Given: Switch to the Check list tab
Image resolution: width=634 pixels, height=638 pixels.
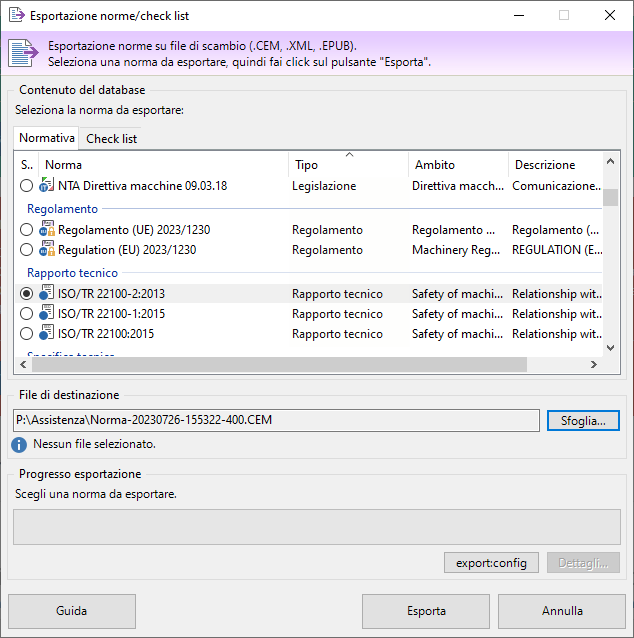Looking at the screenshot, I should pyautogui.click(x=112, y=139).
